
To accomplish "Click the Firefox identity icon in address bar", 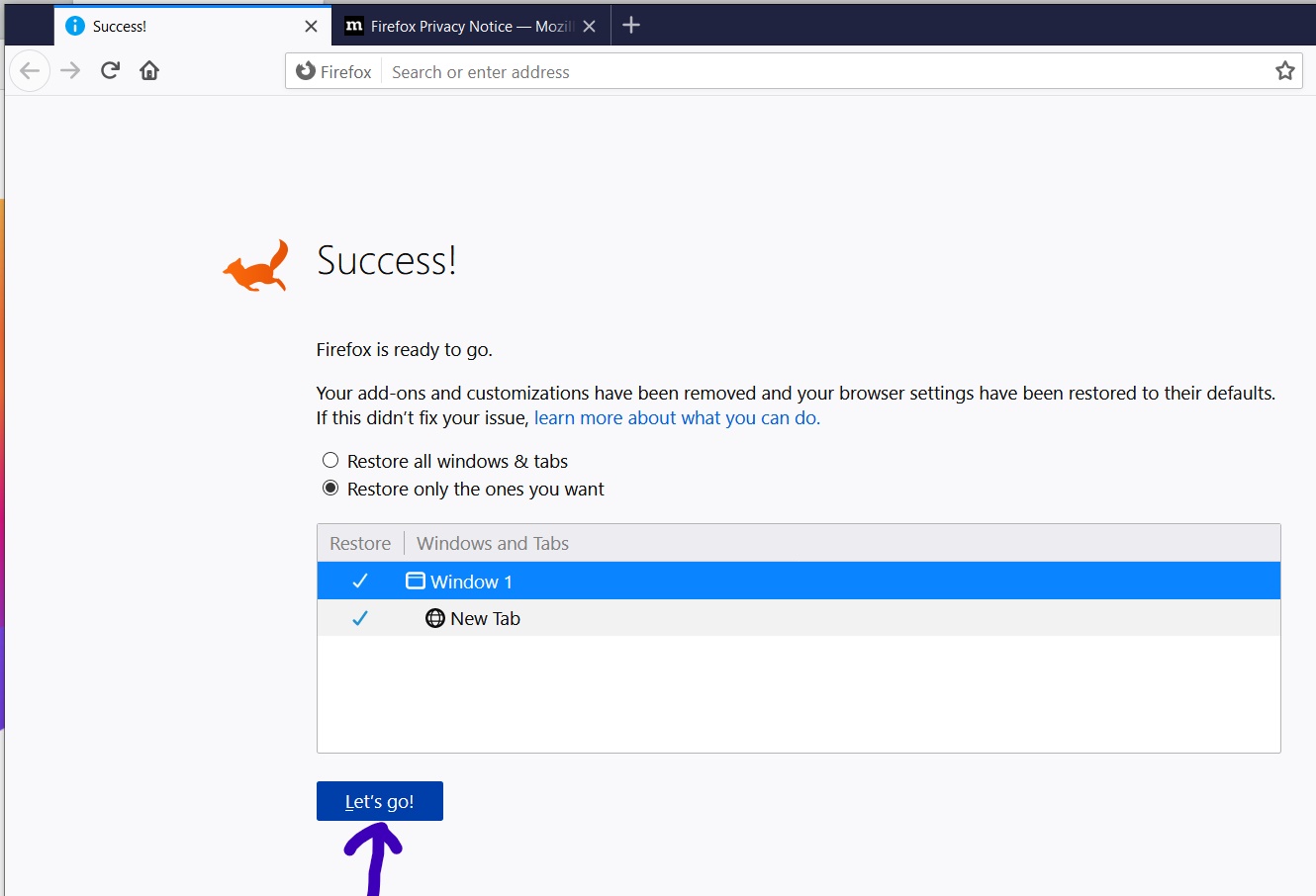I will coord(334,71).
